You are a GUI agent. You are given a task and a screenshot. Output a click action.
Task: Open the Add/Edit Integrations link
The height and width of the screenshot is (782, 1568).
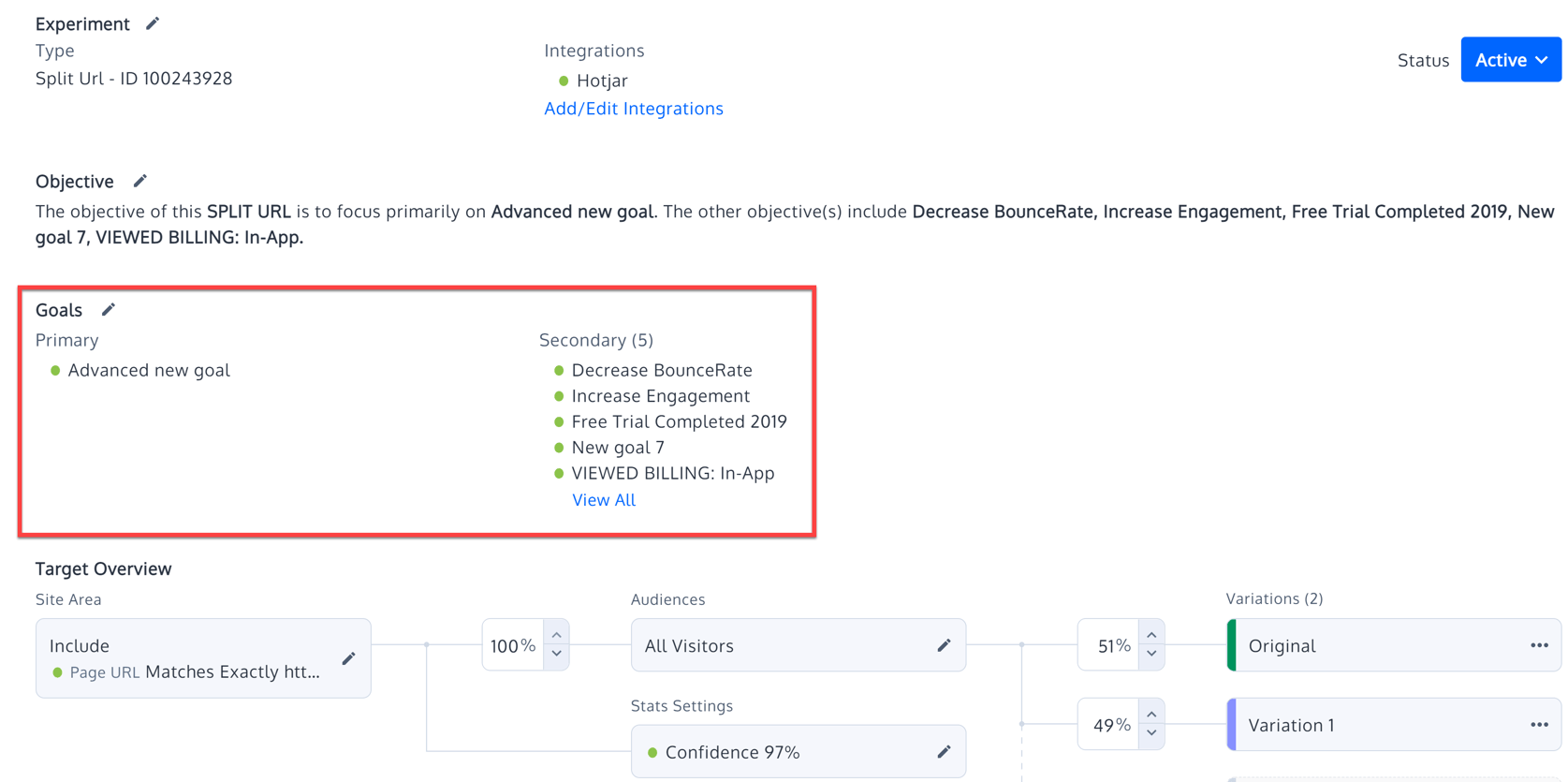634,109
